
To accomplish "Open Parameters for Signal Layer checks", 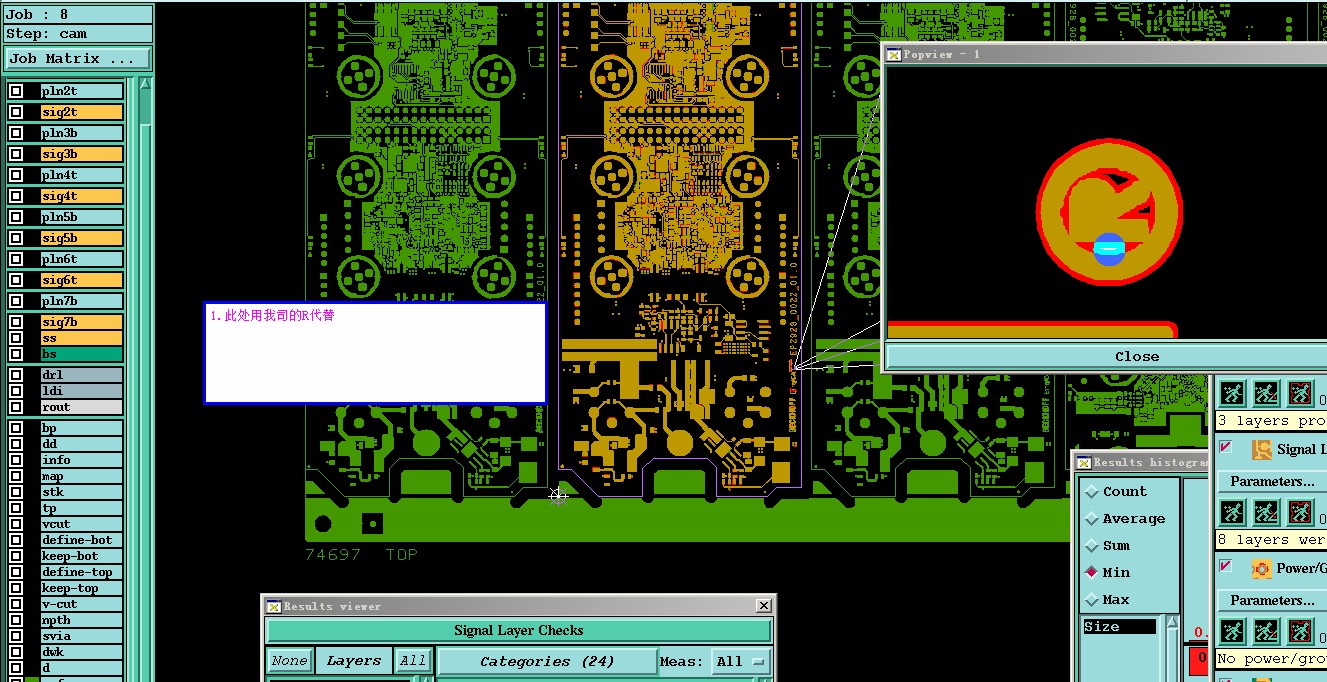I will click(1272, 482).
